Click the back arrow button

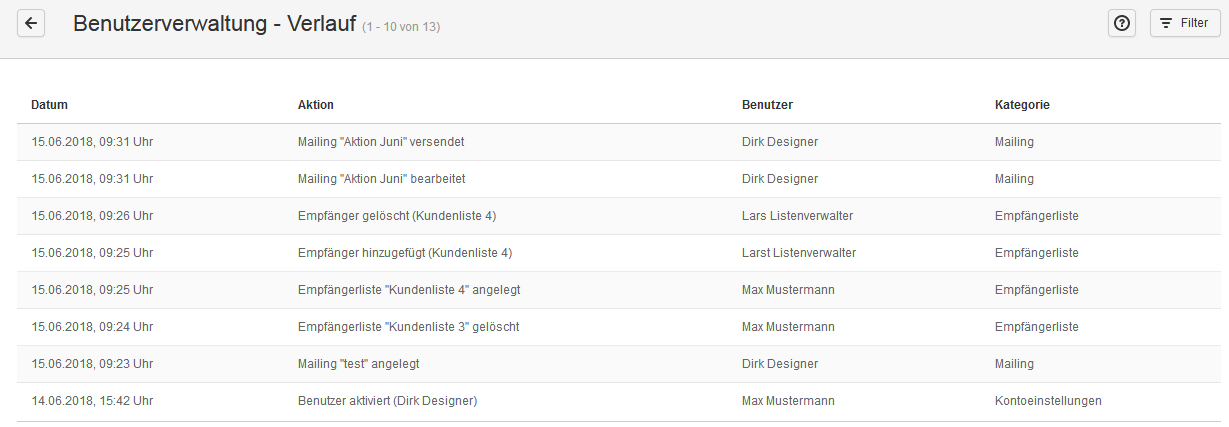pyautogui.click(x=32, y=23)
